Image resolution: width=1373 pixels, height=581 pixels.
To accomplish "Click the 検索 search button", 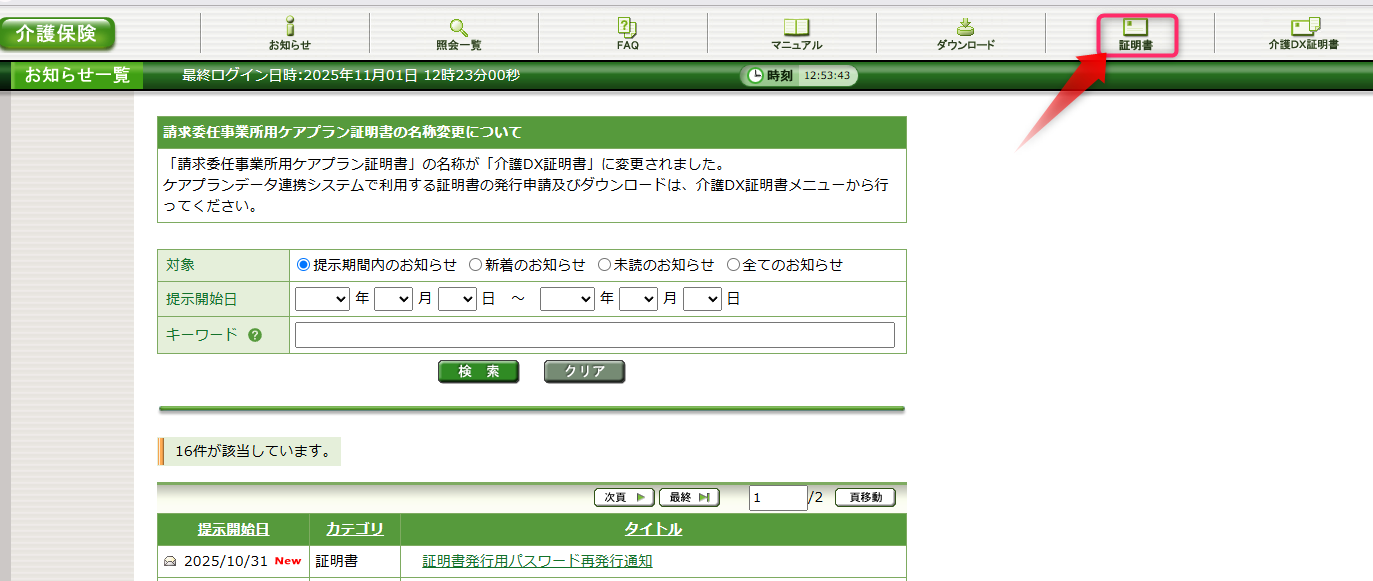I will [x=478, y=372].
